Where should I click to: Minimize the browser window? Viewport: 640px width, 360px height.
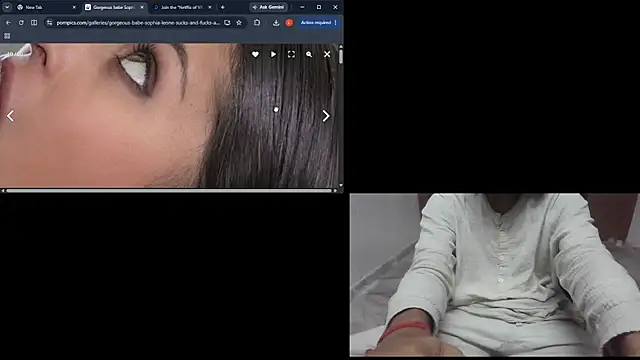click(302, 7)
